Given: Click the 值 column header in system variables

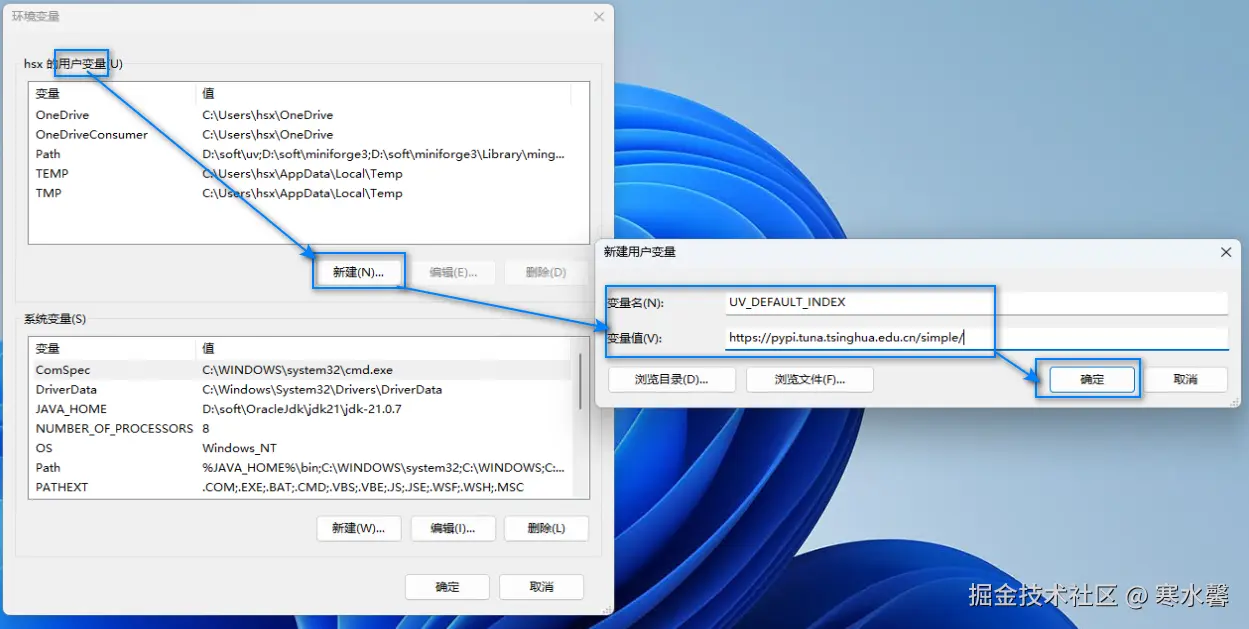Looking at the screenshot, I should (x=383, y=348).
